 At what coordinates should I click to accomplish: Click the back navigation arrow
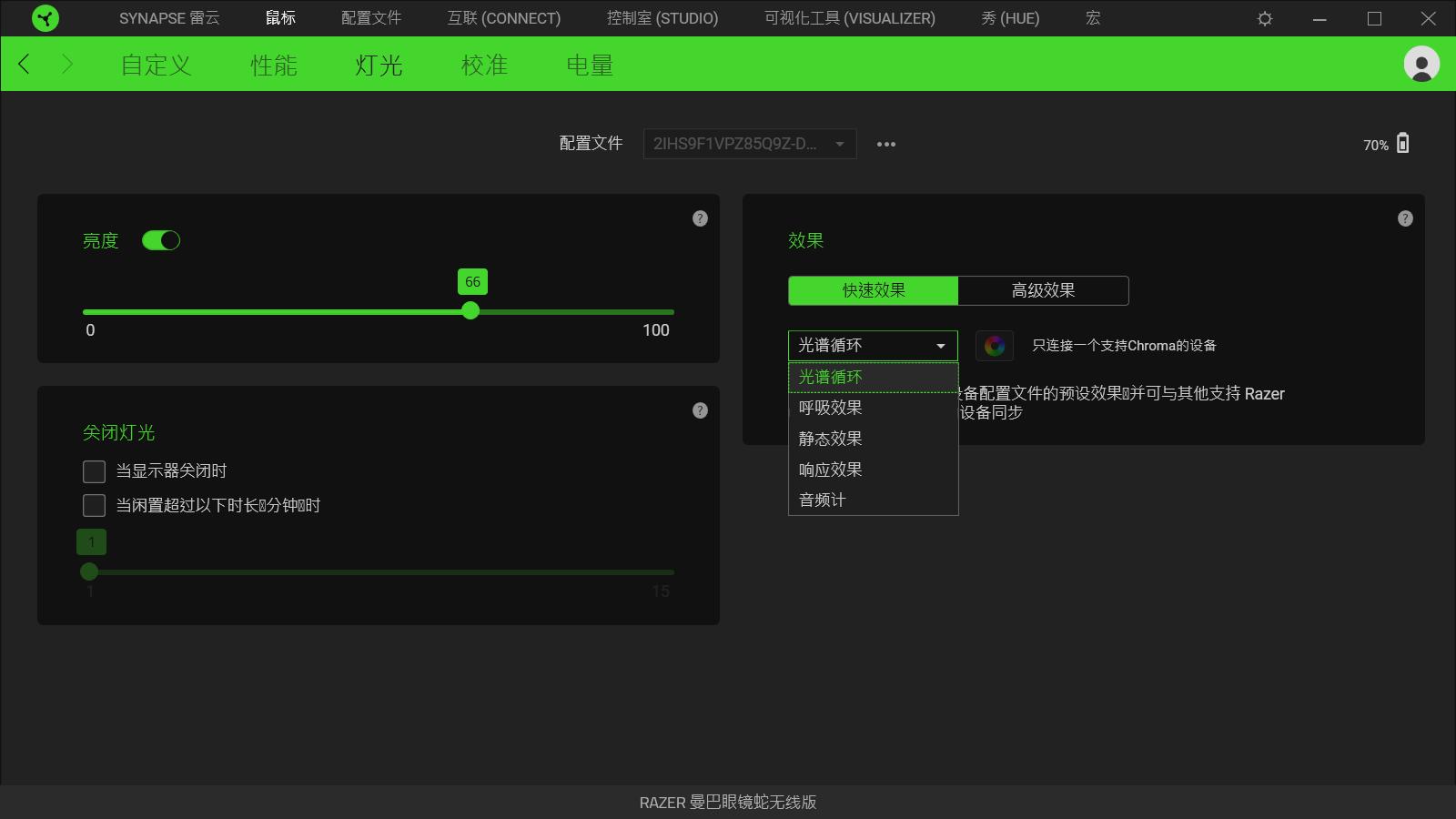[x=22, y=64]
